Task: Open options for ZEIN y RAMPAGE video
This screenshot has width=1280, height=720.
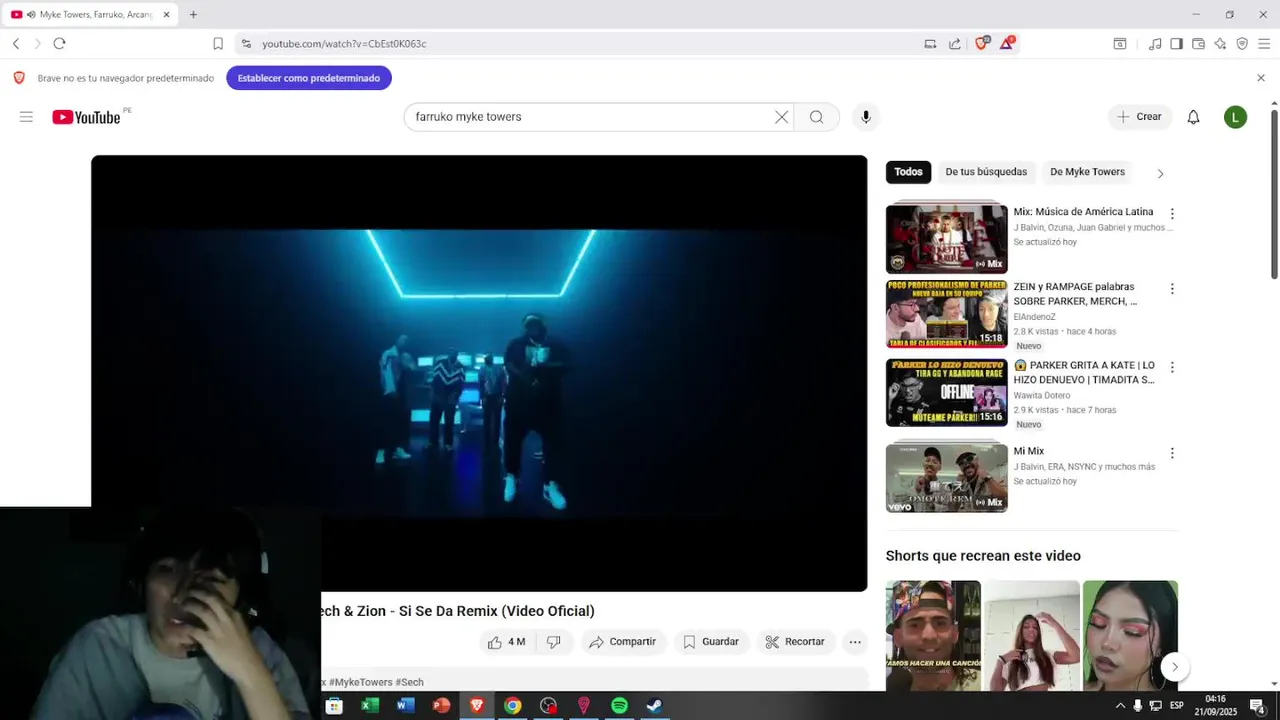Action: (1172, 289)
